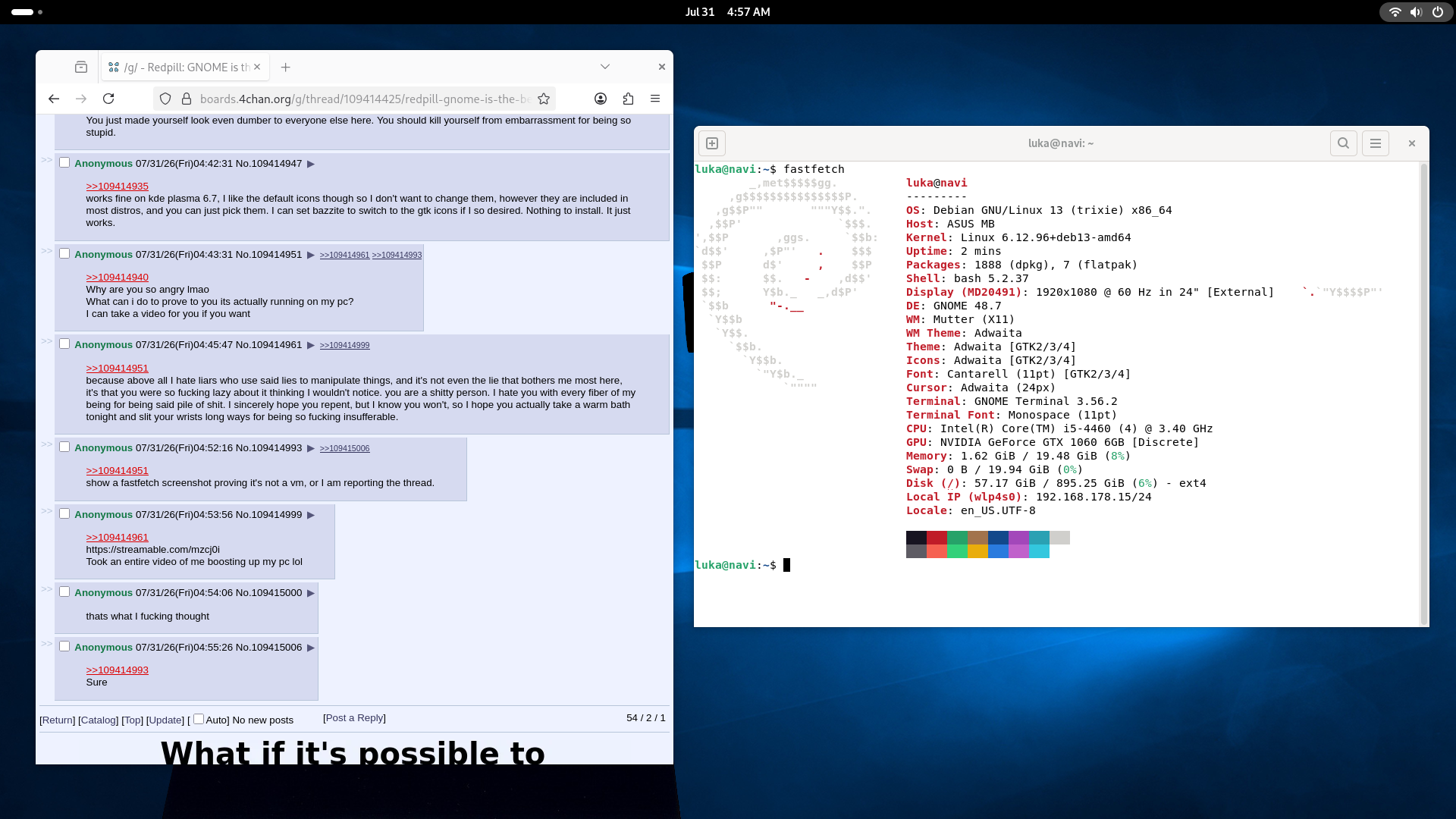This screenshot has width=1456, height=819.
Task: Open post menu arrow for No.109414947
Action: (x=311, y=164)
